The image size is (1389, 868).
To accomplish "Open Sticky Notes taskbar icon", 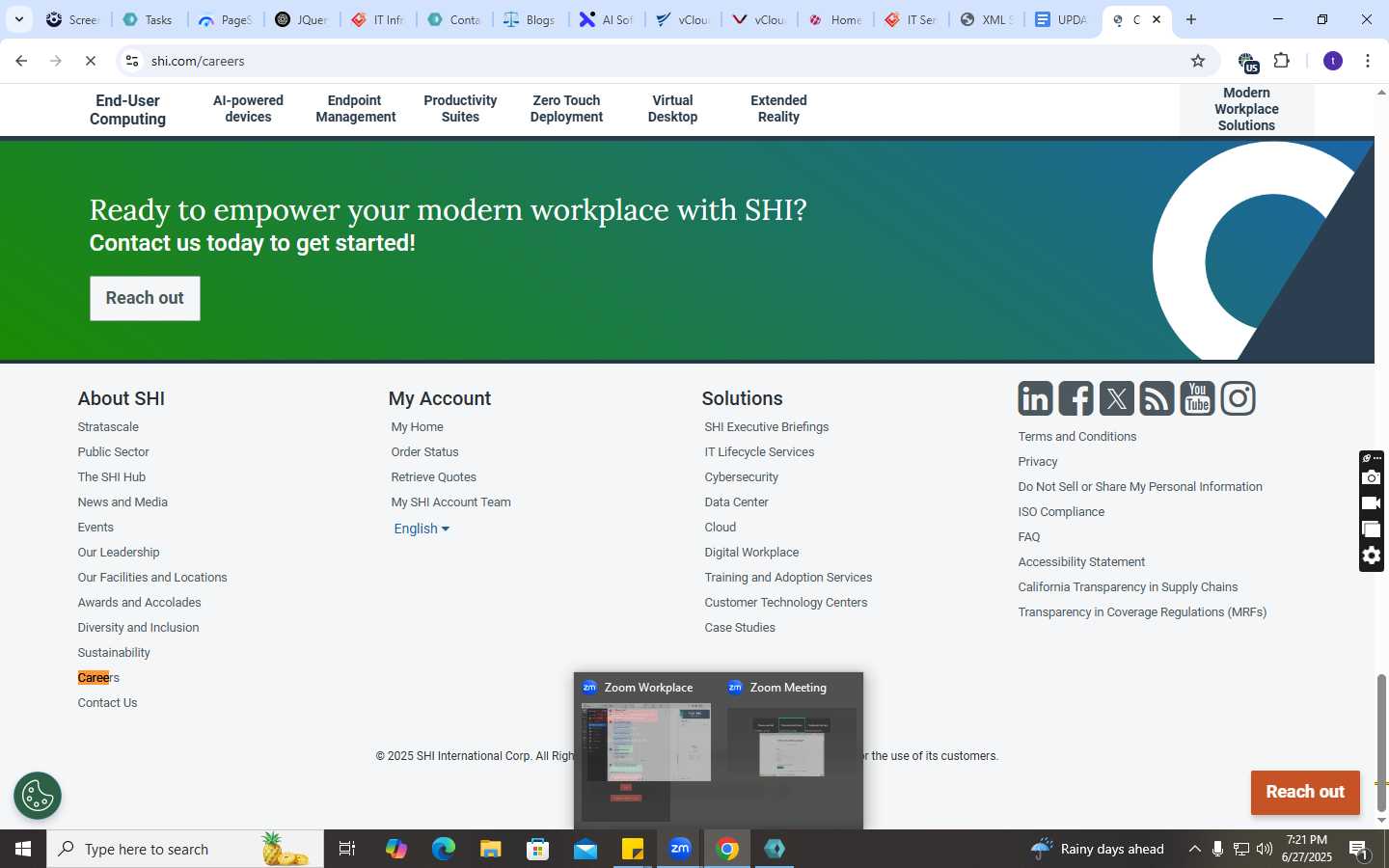I will pos(633,849).
